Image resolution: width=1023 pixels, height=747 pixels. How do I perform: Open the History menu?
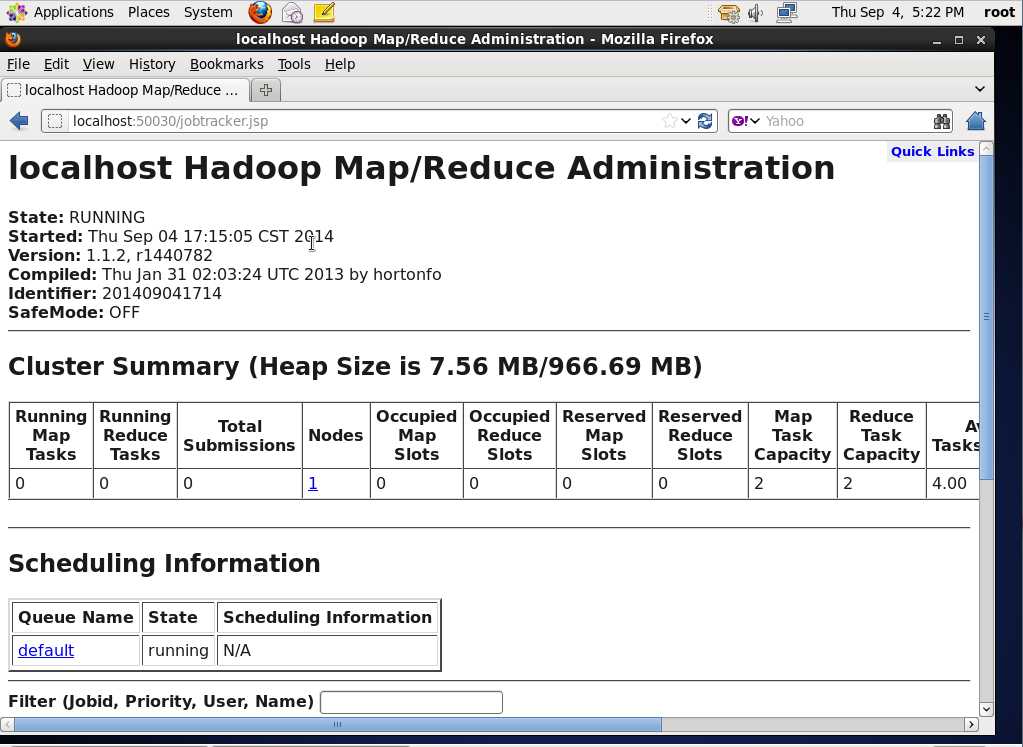[x=152, y=64]
